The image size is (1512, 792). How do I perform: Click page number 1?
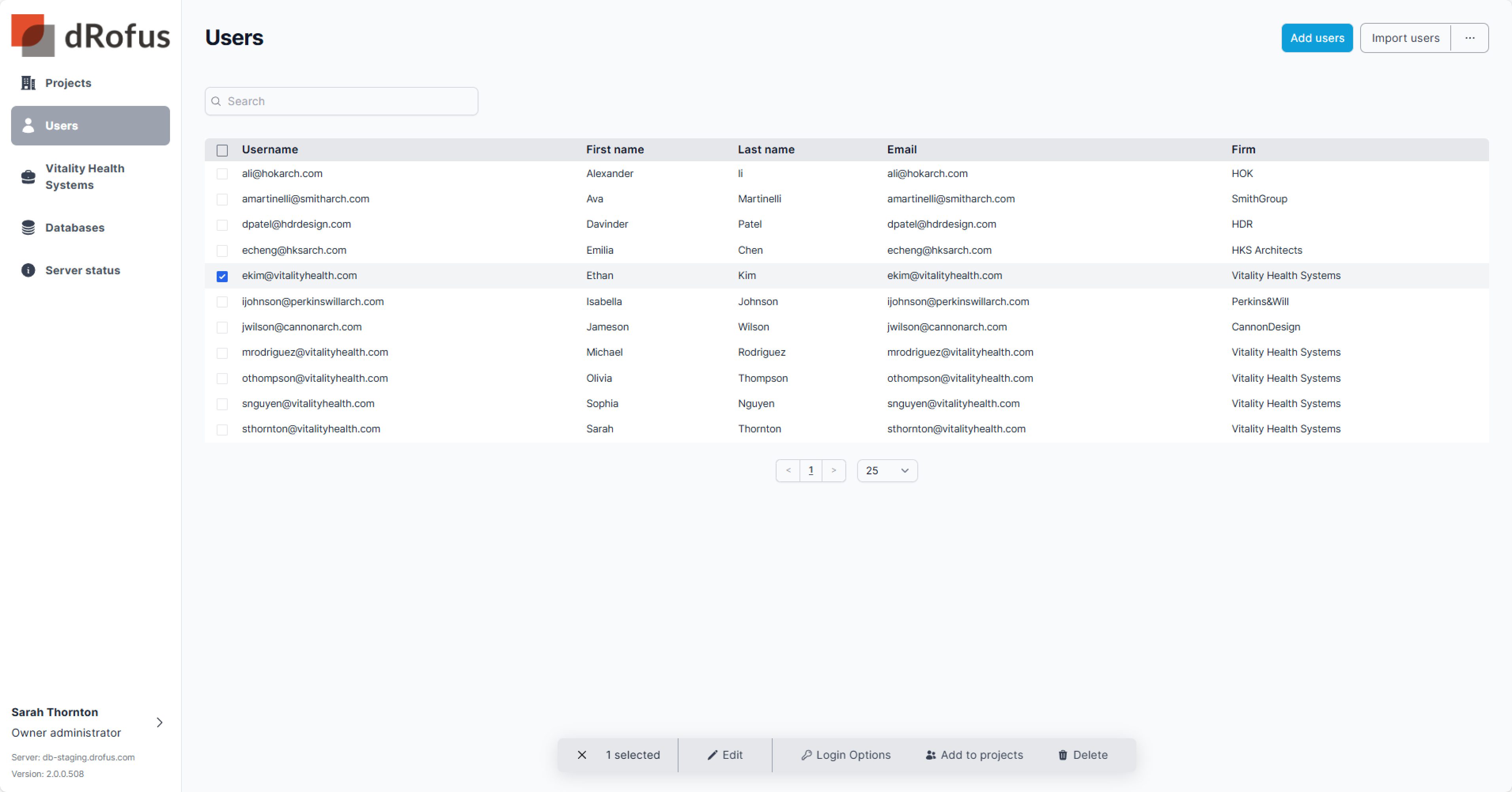[811, 471]
